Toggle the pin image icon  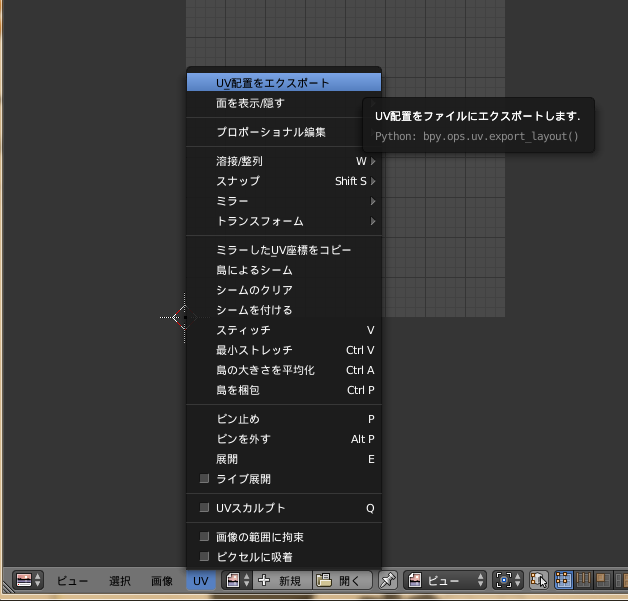coord(388,580)
